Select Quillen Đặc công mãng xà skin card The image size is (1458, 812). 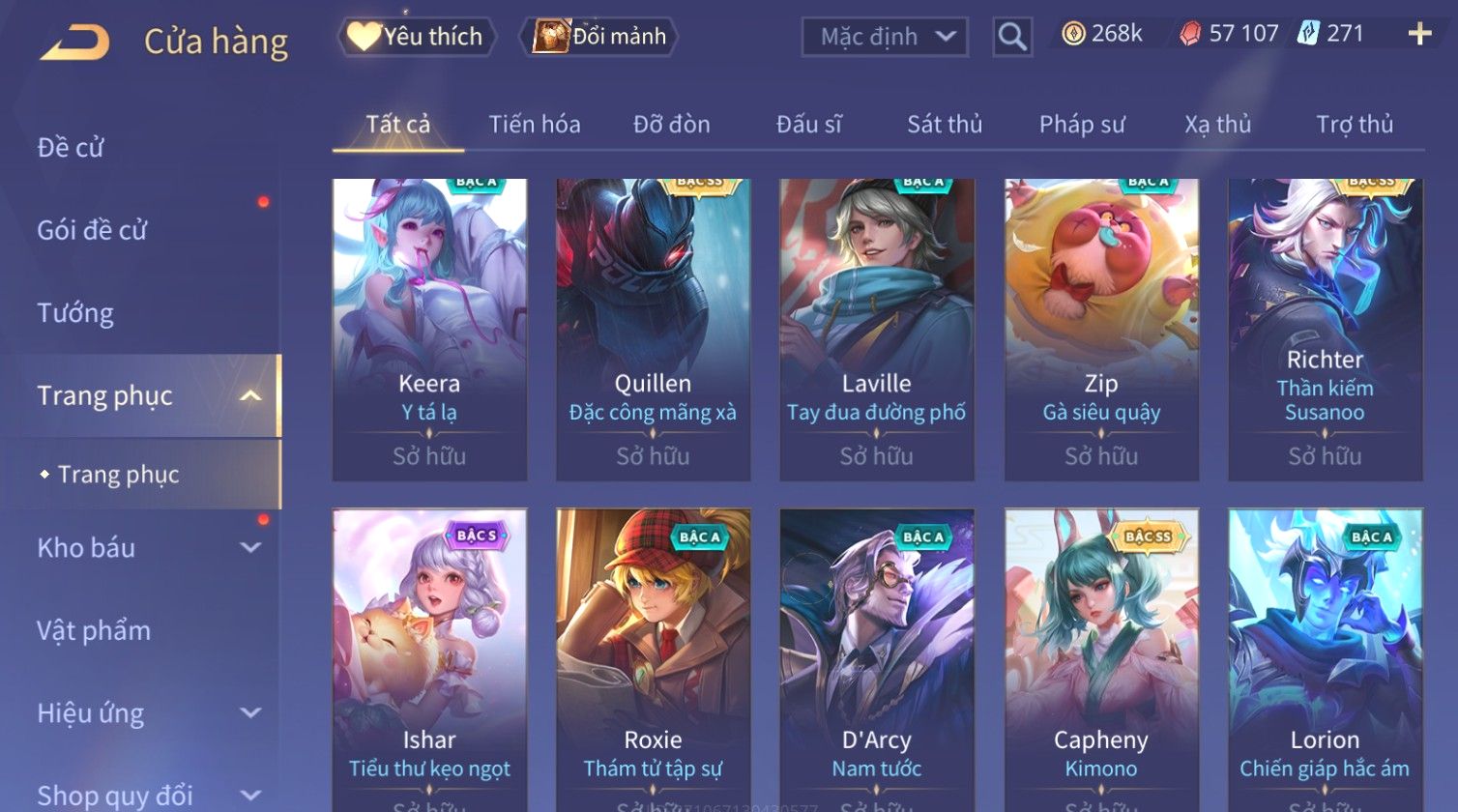pyautogui.click(x=654, y=330)
